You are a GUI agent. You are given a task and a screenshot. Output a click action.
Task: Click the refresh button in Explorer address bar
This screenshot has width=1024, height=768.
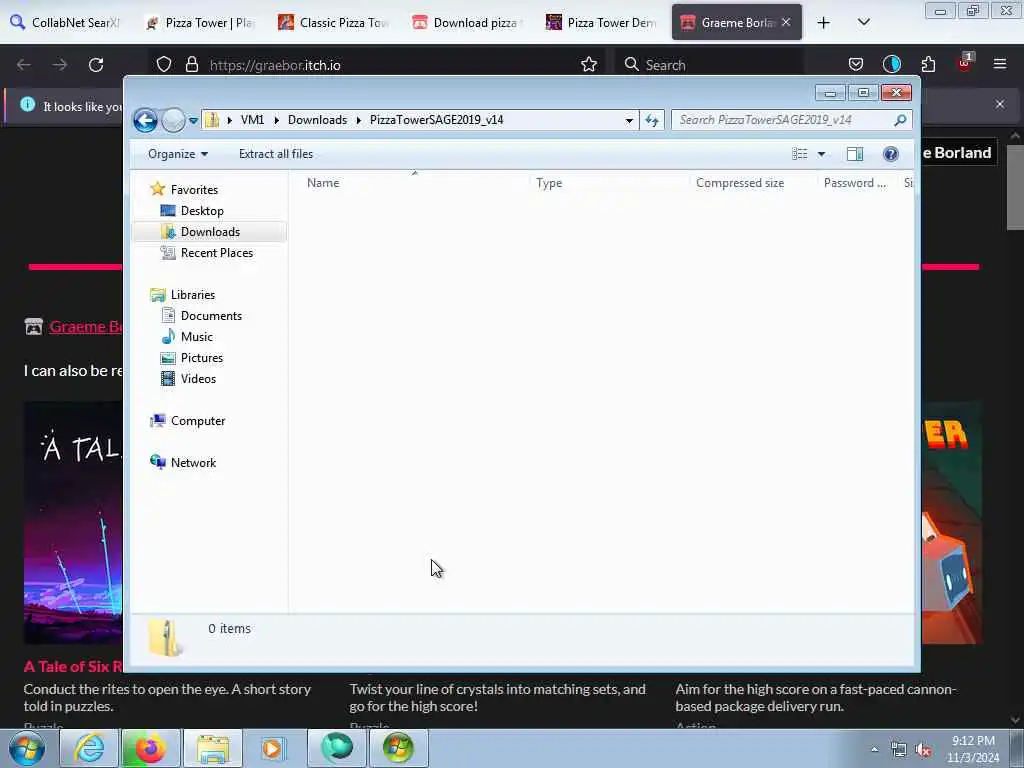(x=652, y=120)
